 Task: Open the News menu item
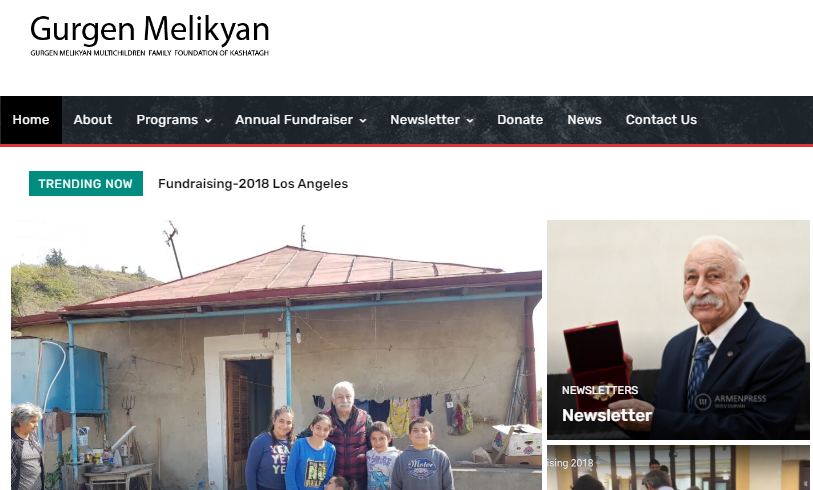(584, 120)
